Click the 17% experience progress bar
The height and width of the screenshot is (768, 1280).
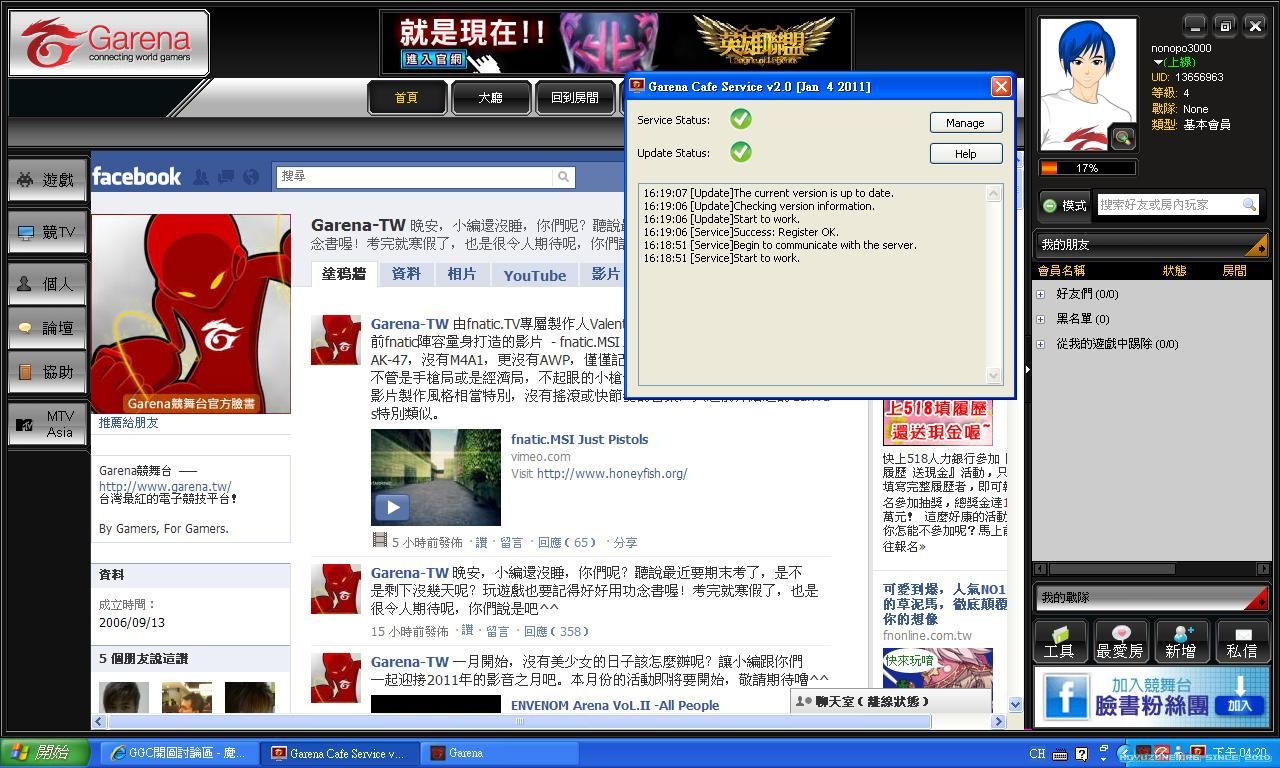coord(1086,168)
